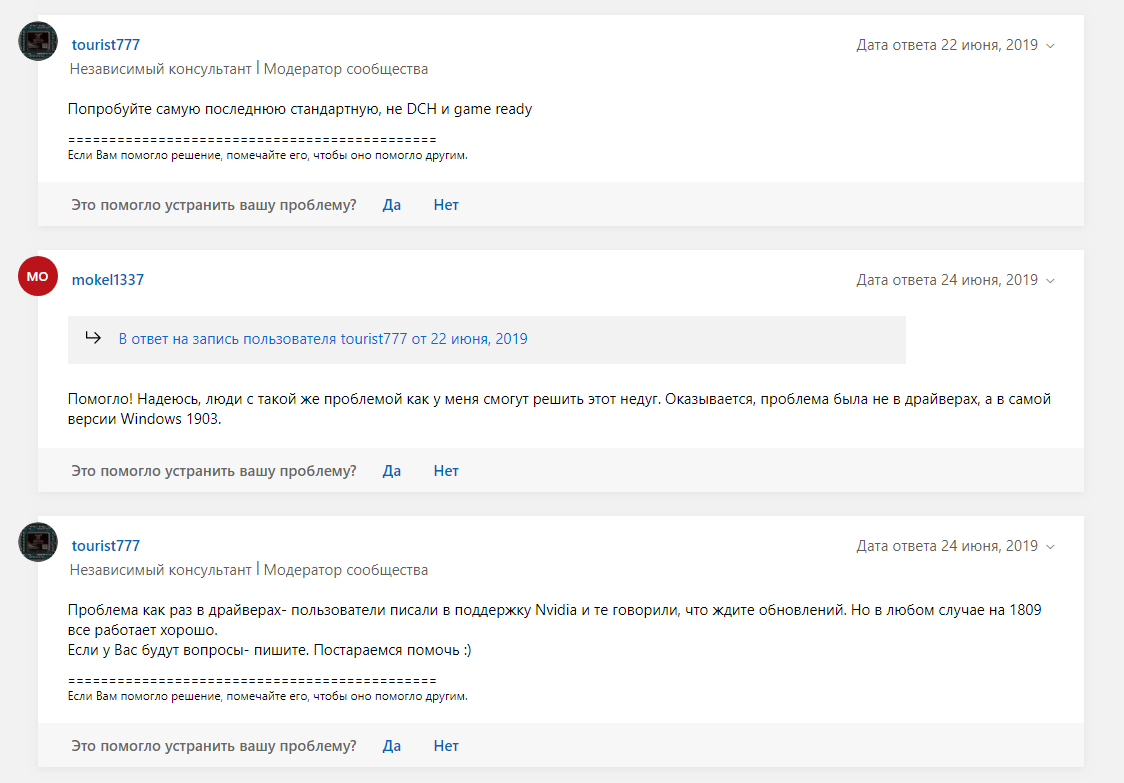This screenshot has width=1124, height=783.
Task: Click the reply date on tourist777's last post
Action: tap(947, 546)
